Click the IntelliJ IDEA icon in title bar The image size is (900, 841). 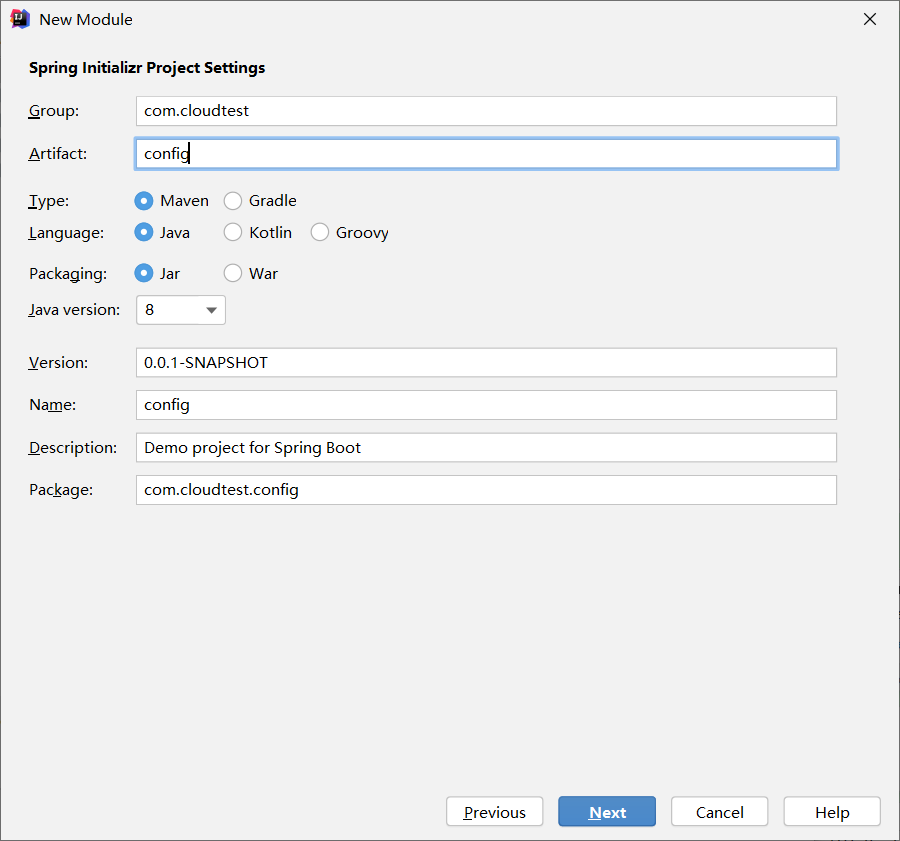click(20, 19)
